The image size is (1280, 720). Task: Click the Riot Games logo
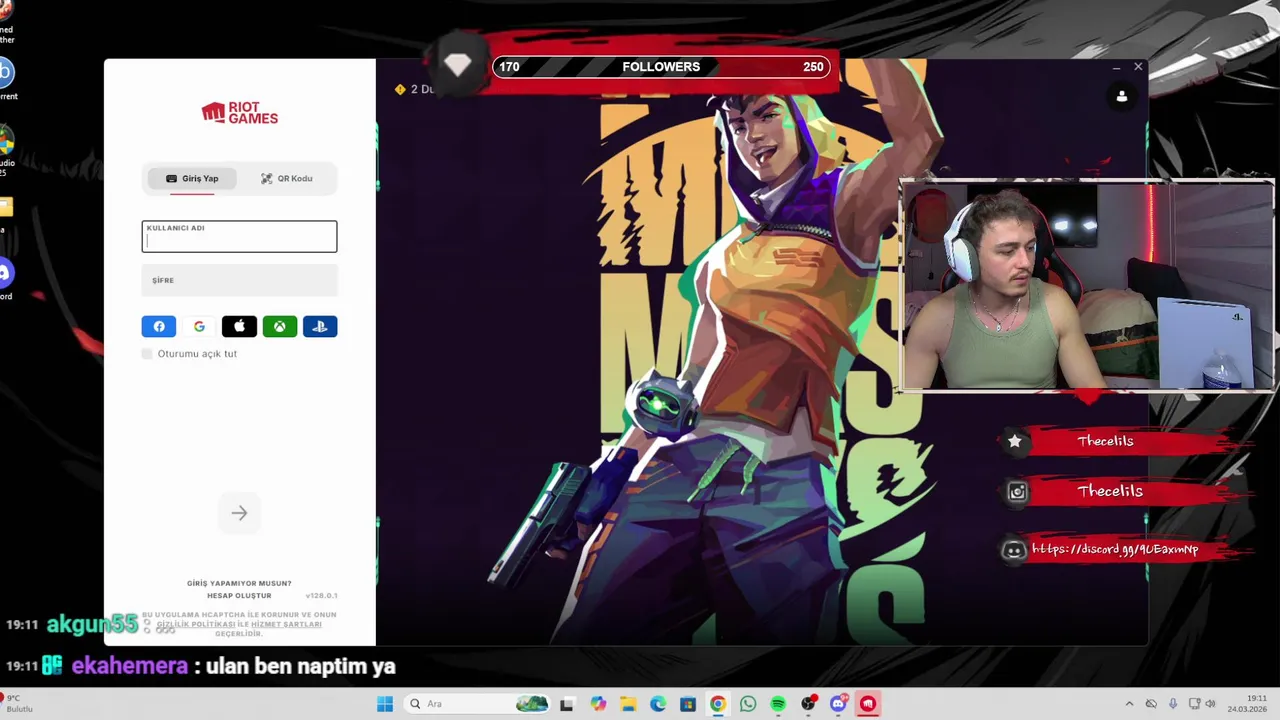[x=240, y=113]
